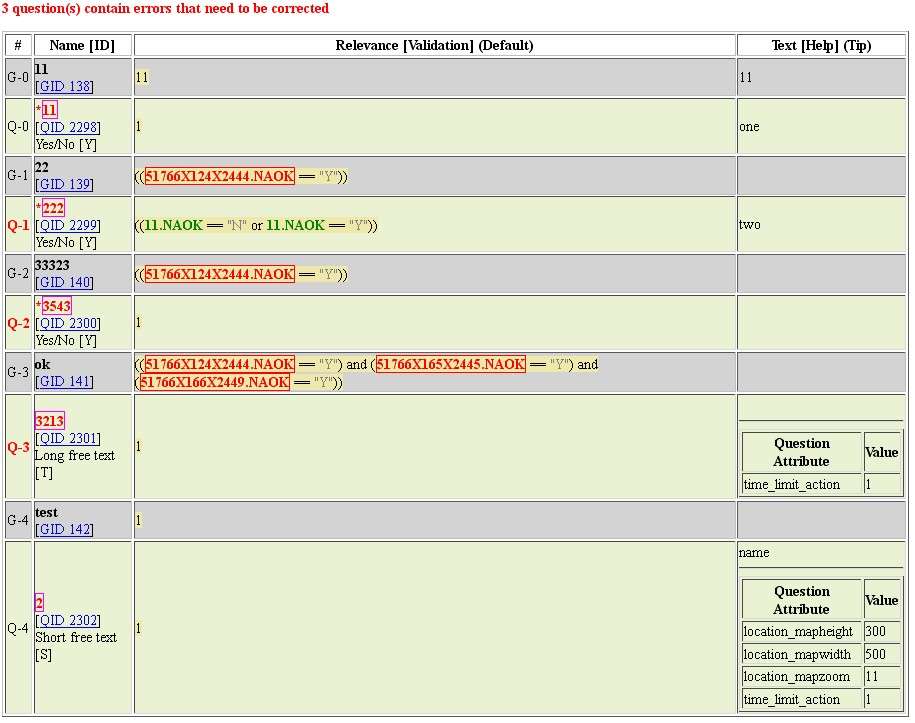Screen dimensions: 915x723
Task: Open the GID 141 link for group ok
Action: click(x=65, y=381)
